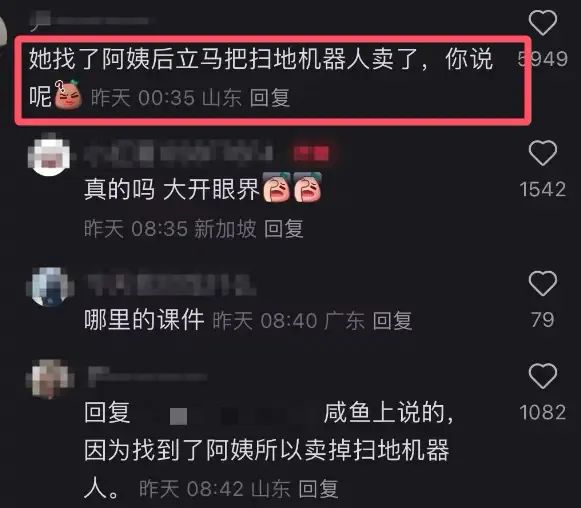This screenshot has height=508, width=581.
Task: Like the highlighted comment with 5949 likes
Action: click(x=542, y=23)
